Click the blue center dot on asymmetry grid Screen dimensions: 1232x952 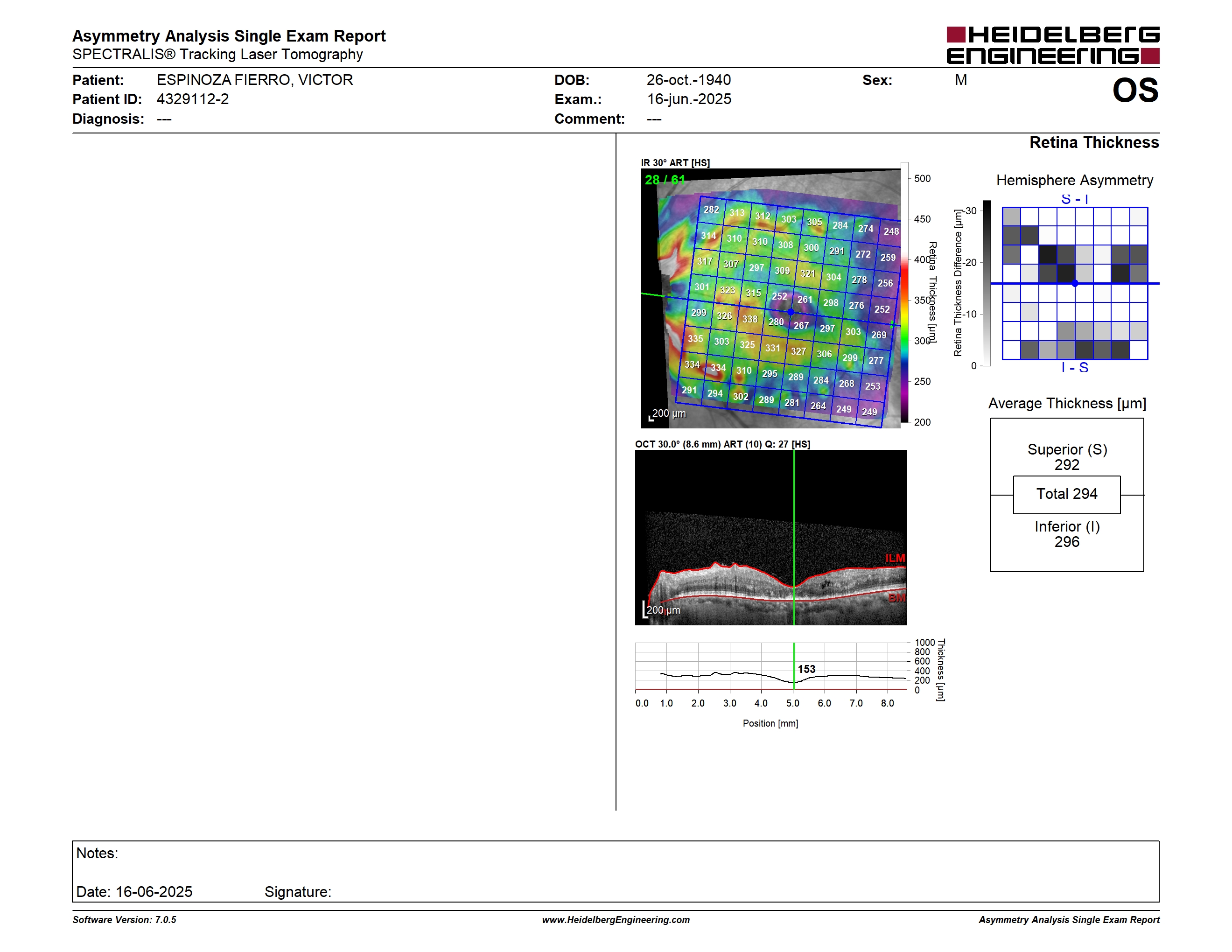1075,284
